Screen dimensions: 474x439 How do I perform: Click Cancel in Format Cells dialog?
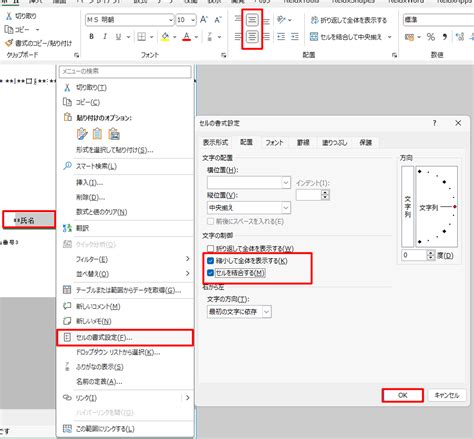447,395
